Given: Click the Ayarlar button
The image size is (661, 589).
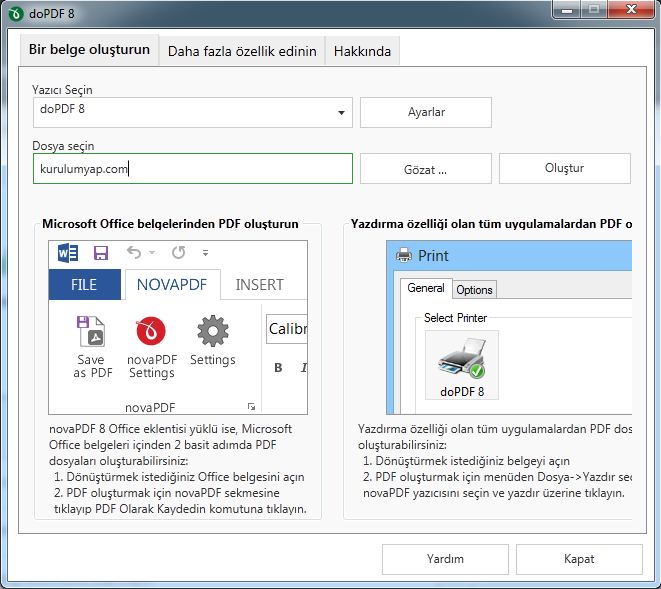Looking at the screenshot, I should click(426, 112).
